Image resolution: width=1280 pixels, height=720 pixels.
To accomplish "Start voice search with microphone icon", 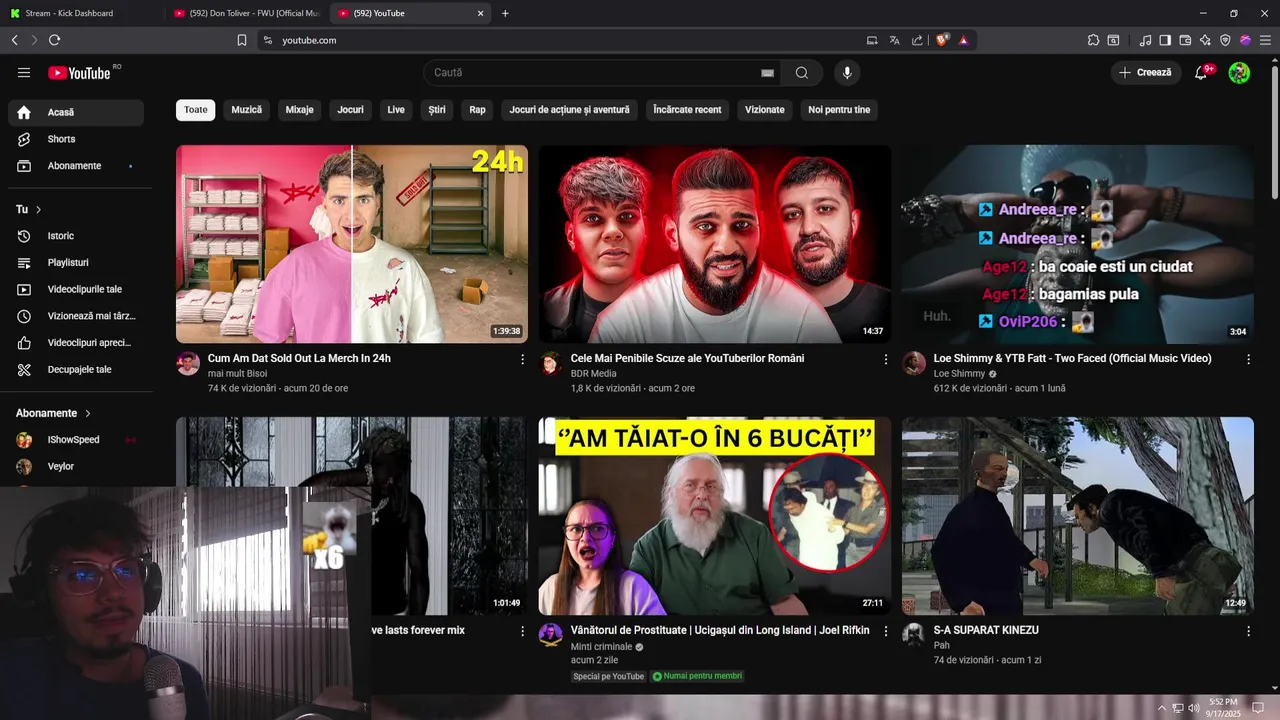I will click(x=847, y=72).
